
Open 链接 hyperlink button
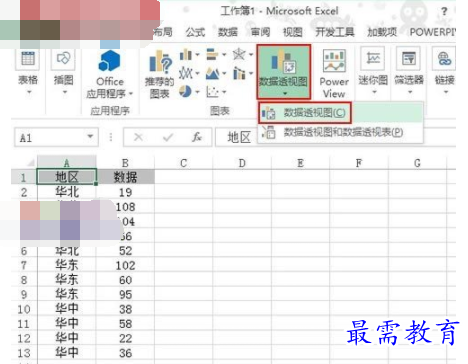tap(445, 72)
